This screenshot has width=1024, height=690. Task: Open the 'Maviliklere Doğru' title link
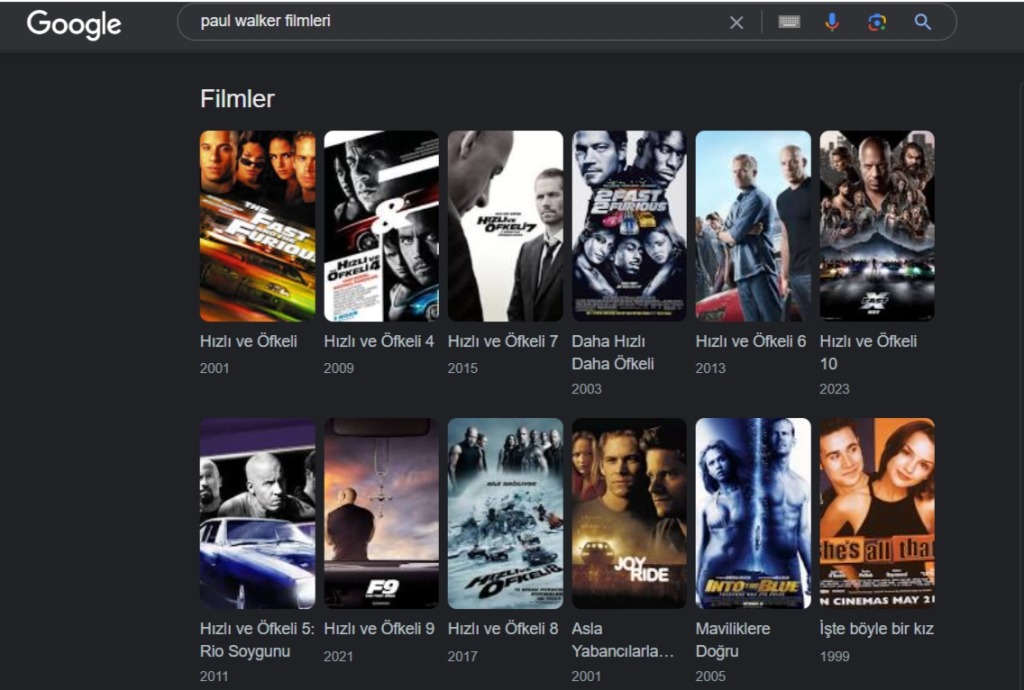click(733, 640)
